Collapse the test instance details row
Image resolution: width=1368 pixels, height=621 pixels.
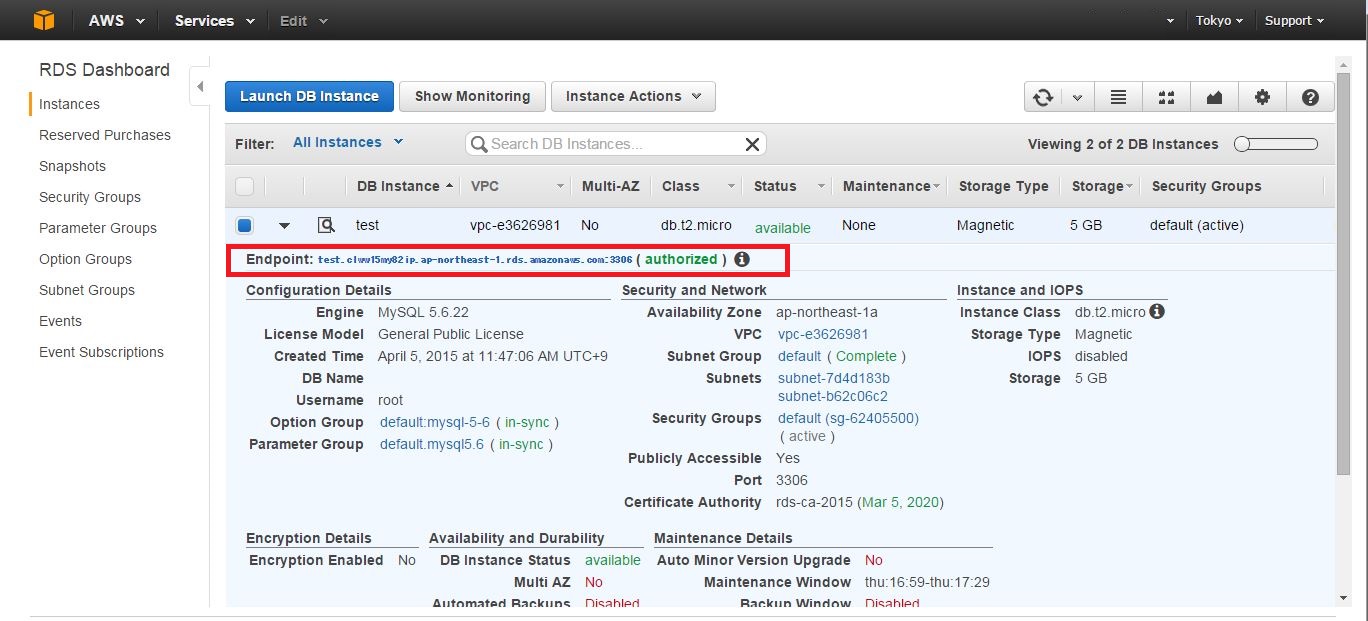(x=284, y=226)
